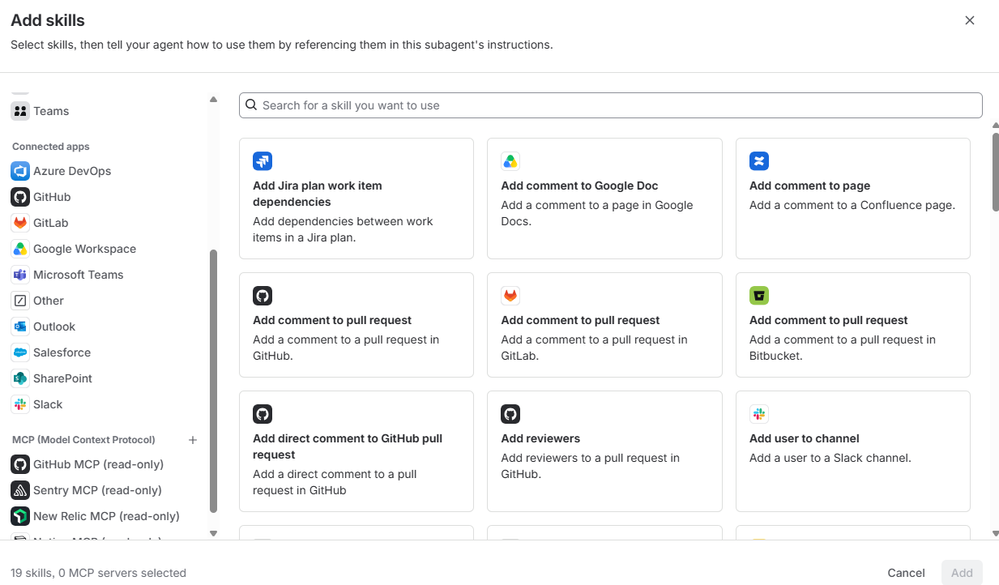Select 'Add user to channel' skill
The image size is (999, 585).
pyautogui.click(x=852, y=451)
